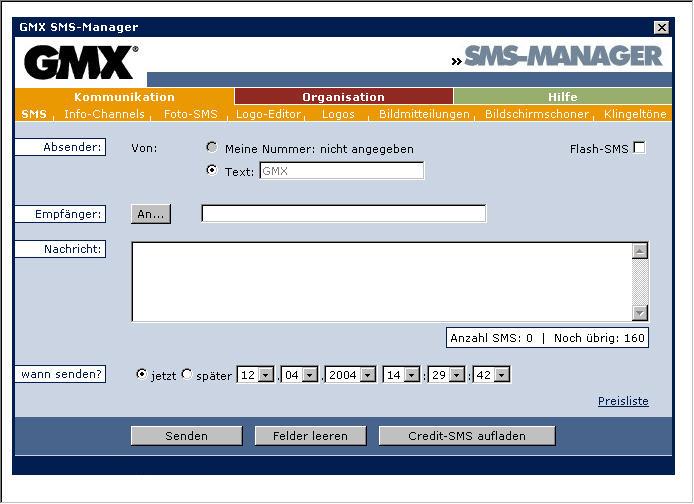Open Foto-SMS section
Image resolution: width=694 pixels, height=504 pixels.
(191, 114)
